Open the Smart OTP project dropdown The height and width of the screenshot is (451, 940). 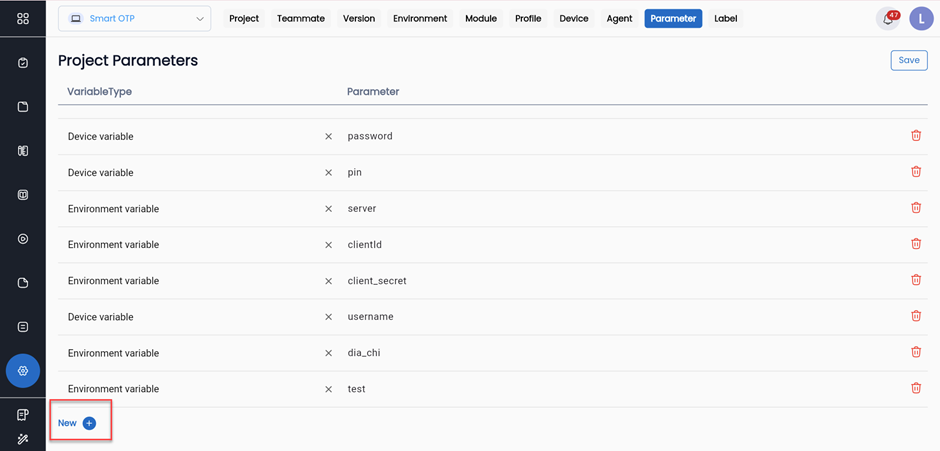135,19
